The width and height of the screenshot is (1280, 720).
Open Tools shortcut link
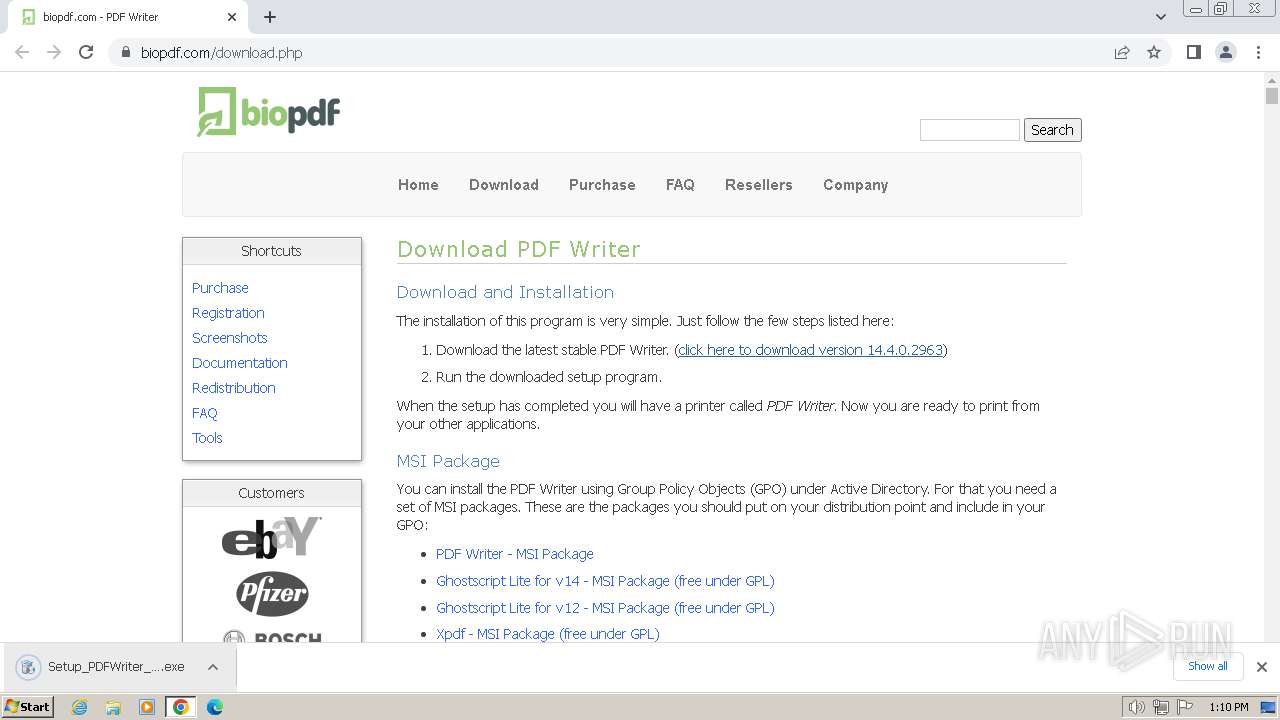(207, 438)
